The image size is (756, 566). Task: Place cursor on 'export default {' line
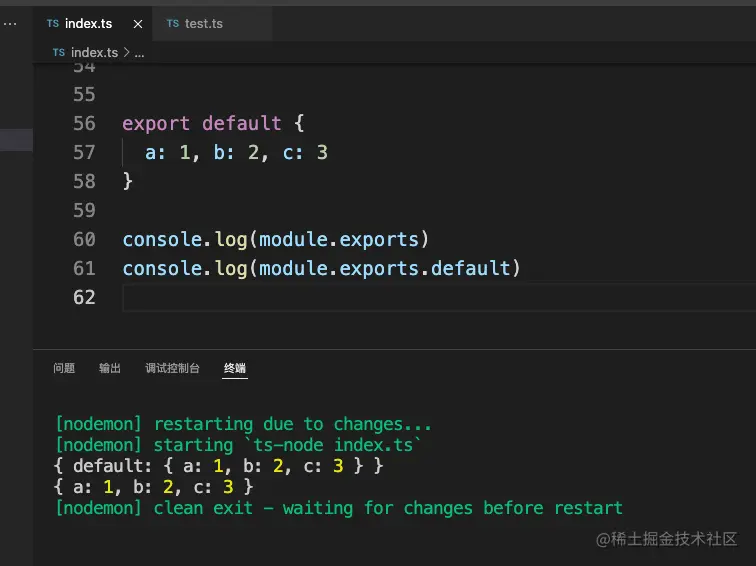[213, 123]
